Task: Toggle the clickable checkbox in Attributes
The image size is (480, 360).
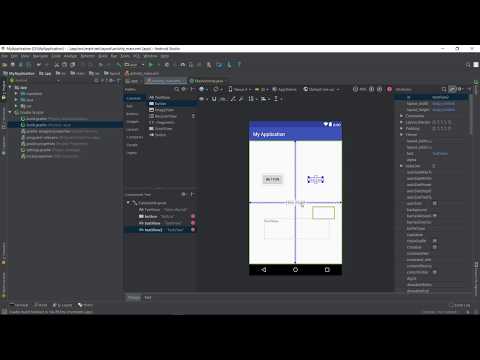Action: [435, 247]
